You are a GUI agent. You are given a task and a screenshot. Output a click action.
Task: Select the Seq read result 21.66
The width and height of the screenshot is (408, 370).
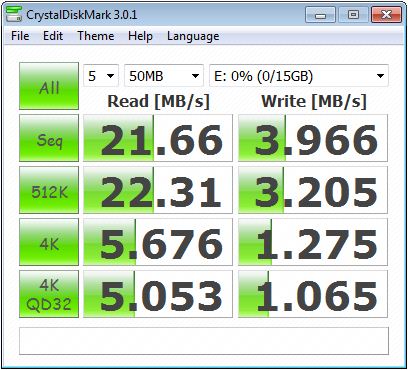(x=158, y=138)
